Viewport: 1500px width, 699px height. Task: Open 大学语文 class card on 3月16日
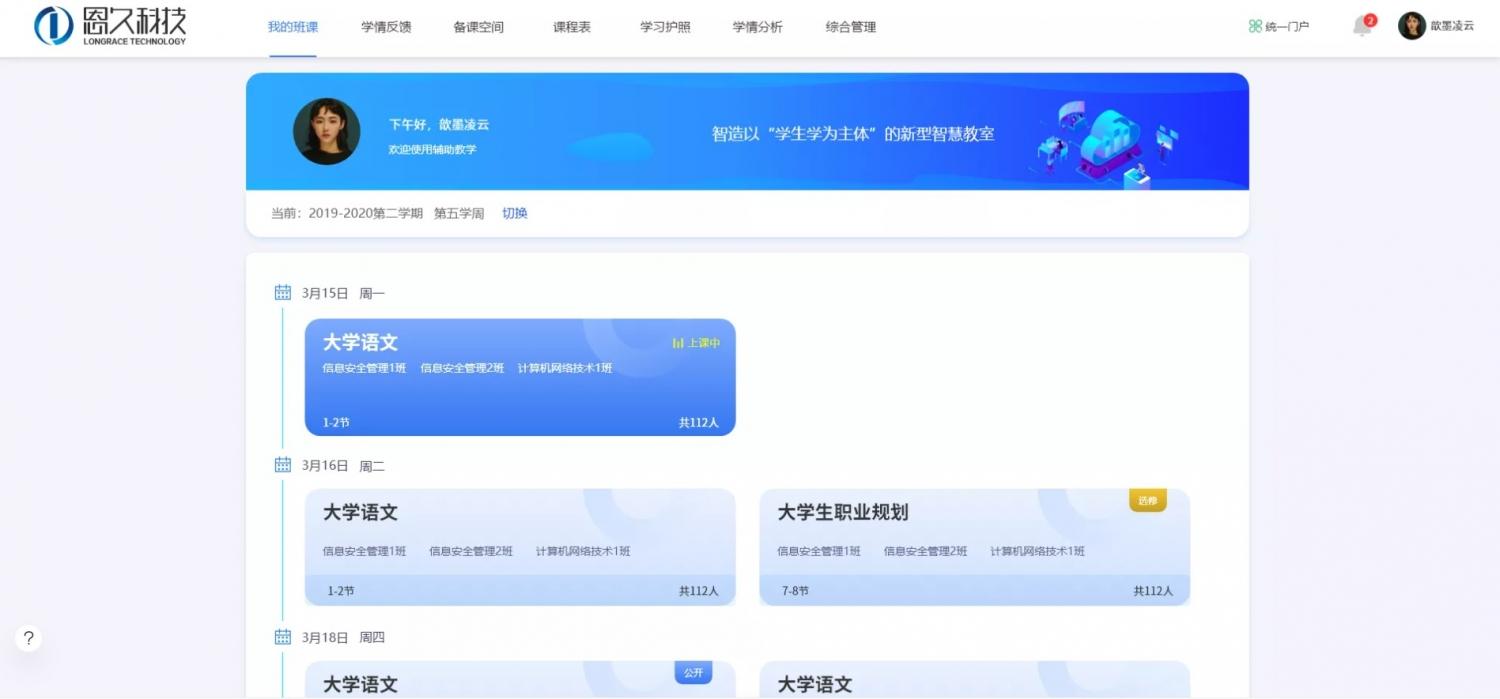click(520, 547)
